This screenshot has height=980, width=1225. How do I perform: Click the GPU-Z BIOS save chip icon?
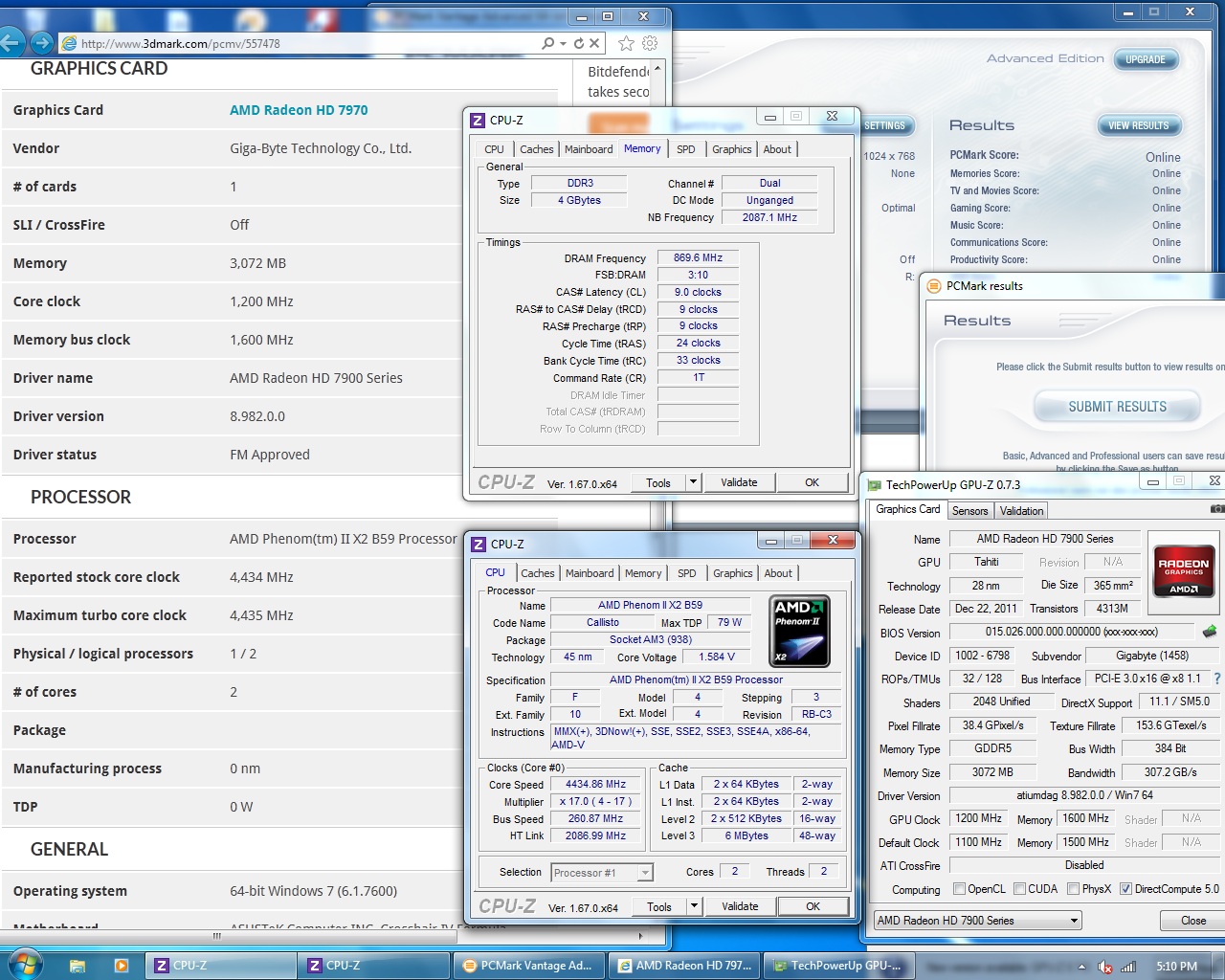tap(1210, 632)
